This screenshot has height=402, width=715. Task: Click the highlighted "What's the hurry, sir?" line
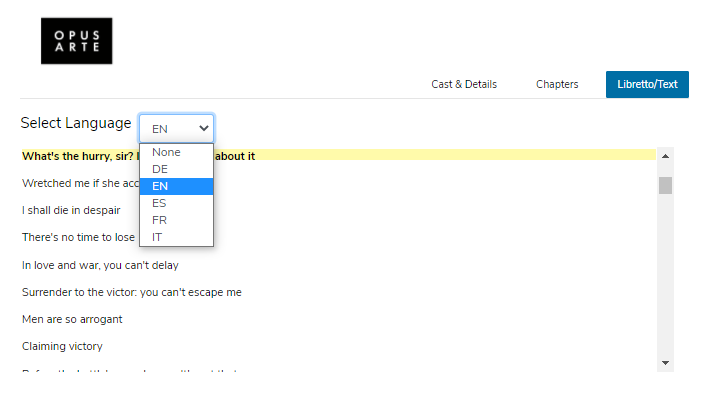pos(80,156)
